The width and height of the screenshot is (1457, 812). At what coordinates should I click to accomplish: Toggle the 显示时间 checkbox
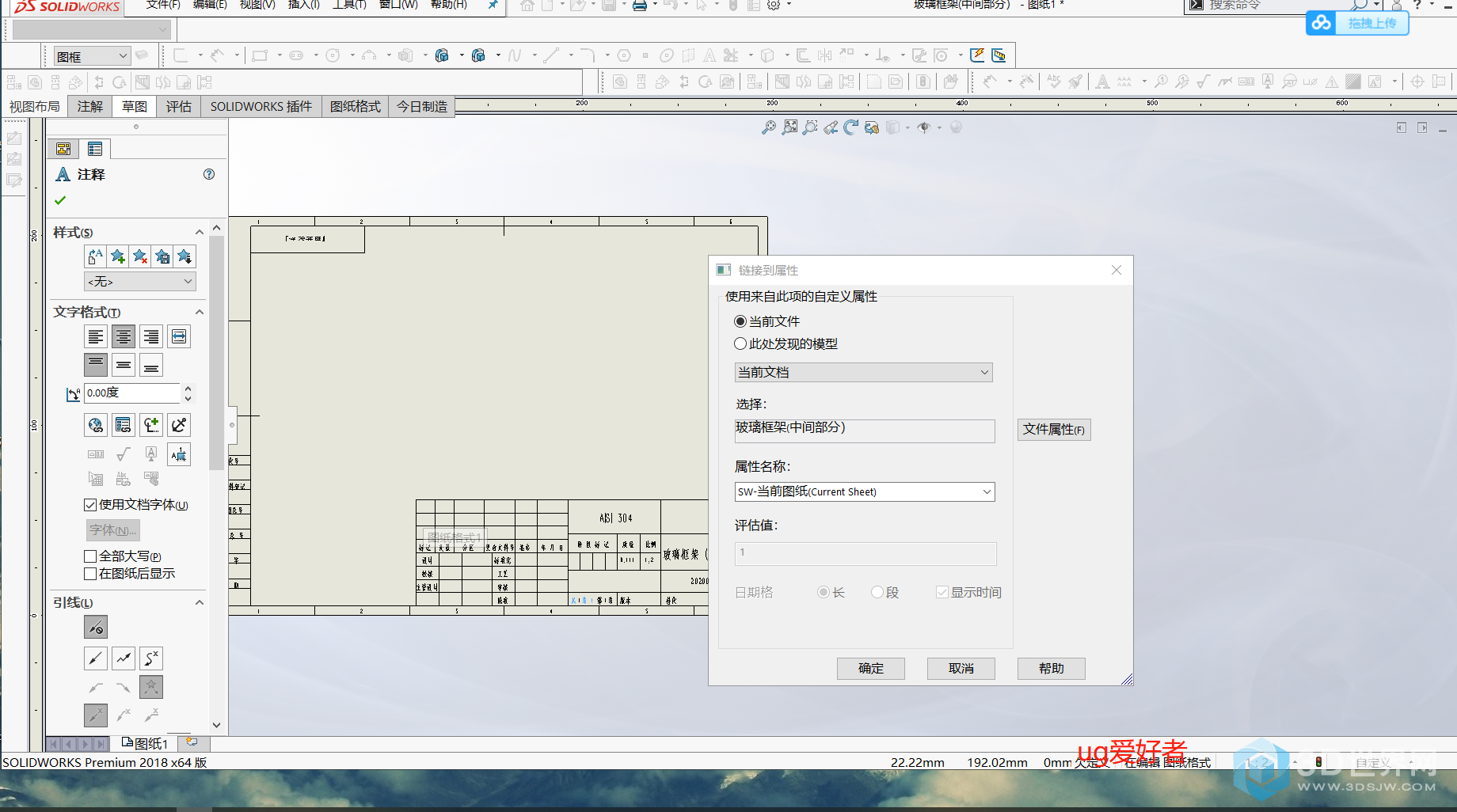[942, 592]
